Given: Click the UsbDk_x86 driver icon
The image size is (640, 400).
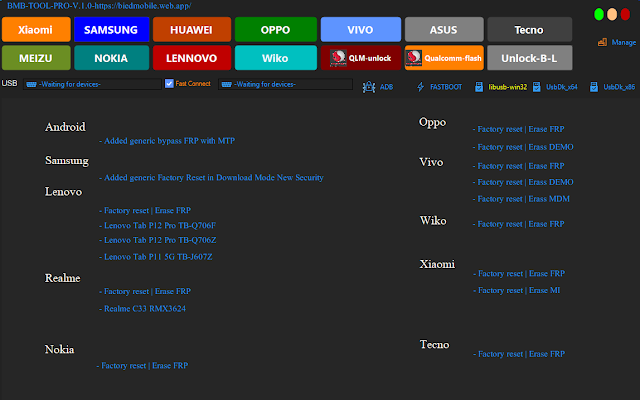Looking at the screenshot, I should tap(594, 87).
